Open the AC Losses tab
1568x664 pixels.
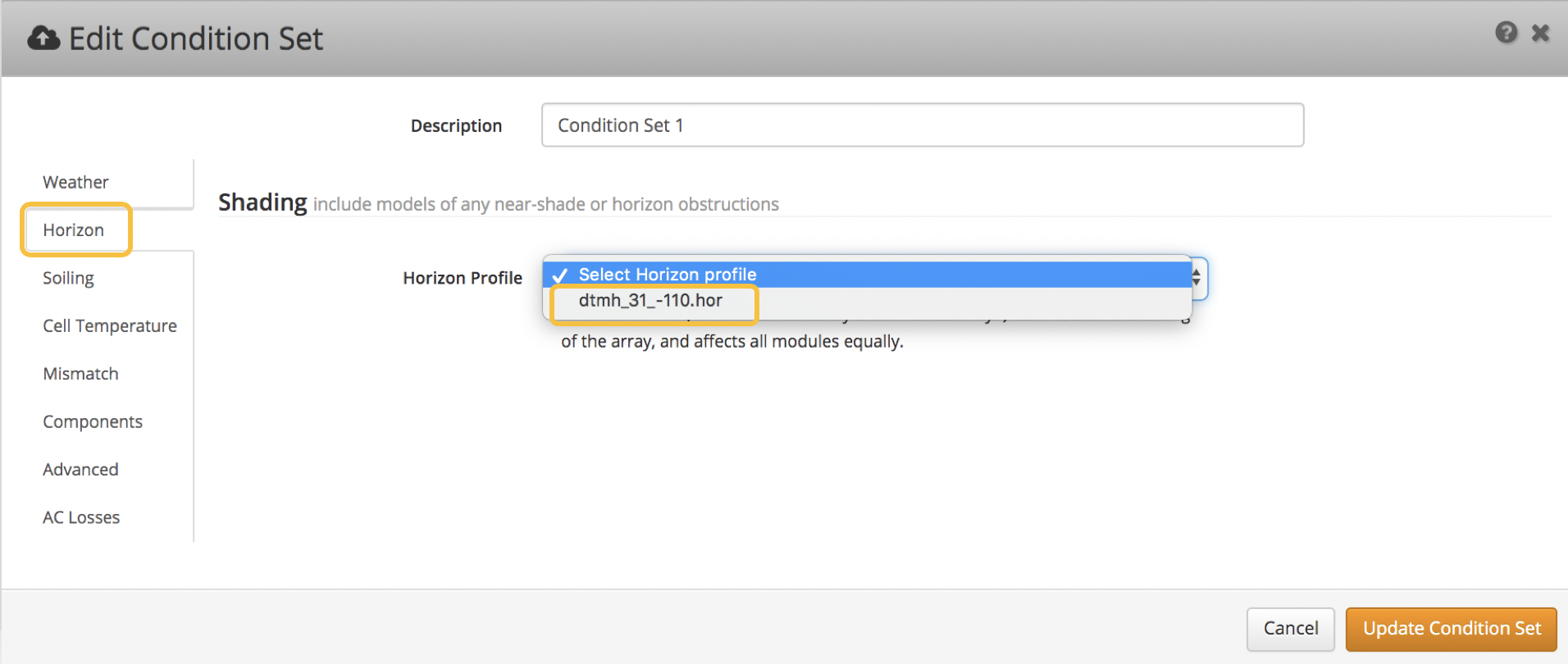pos(81,518)
